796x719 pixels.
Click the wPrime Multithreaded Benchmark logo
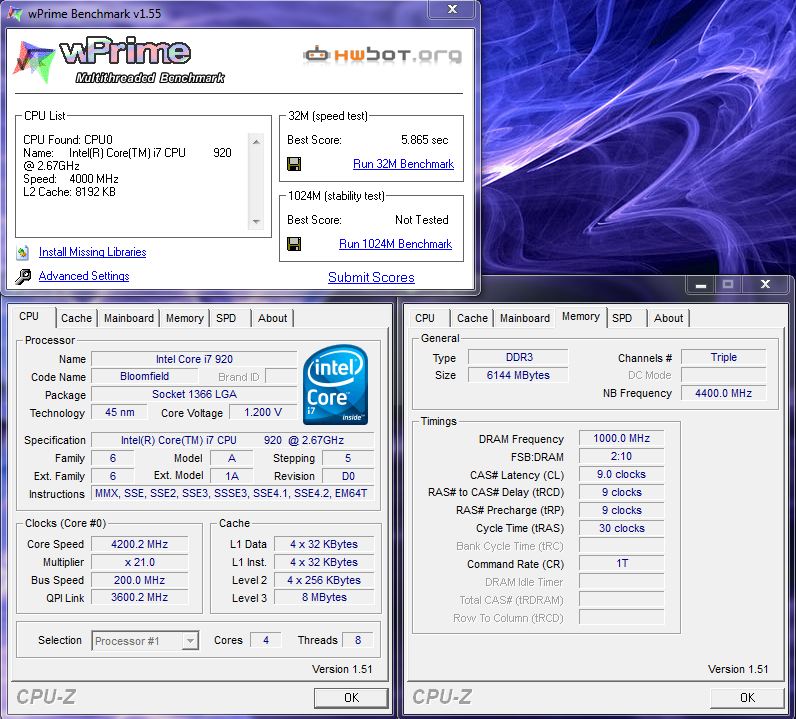click(119, 60)
